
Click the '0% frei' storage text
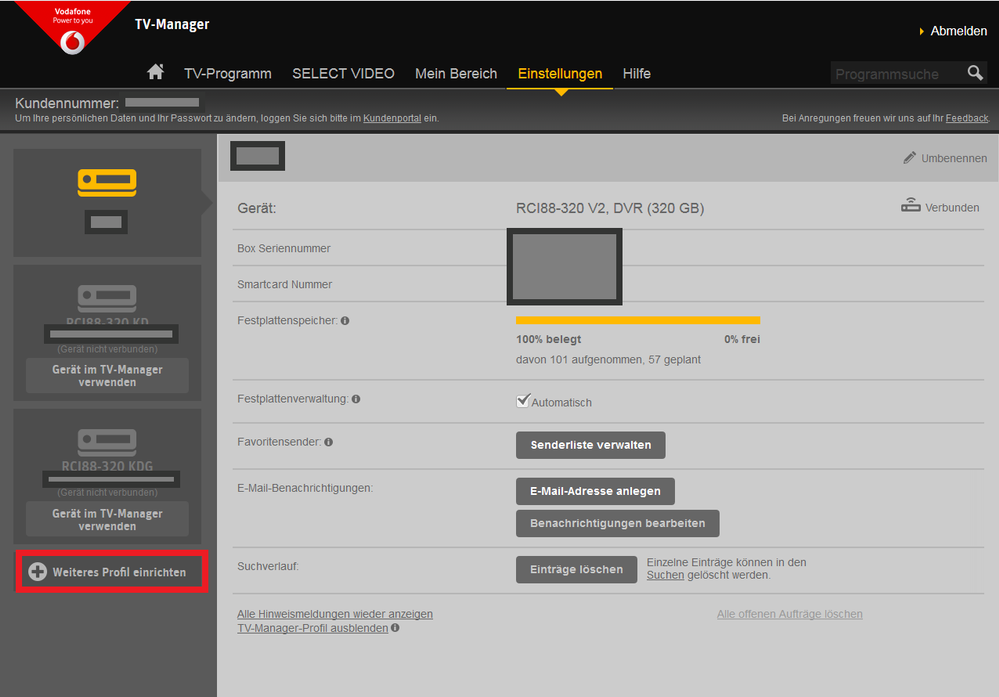click(x=742, y=339)
